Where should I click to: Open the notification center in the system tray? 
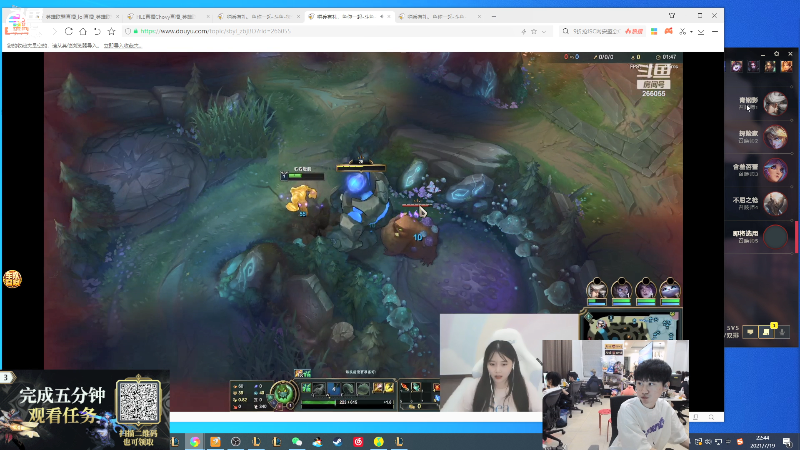787,441
